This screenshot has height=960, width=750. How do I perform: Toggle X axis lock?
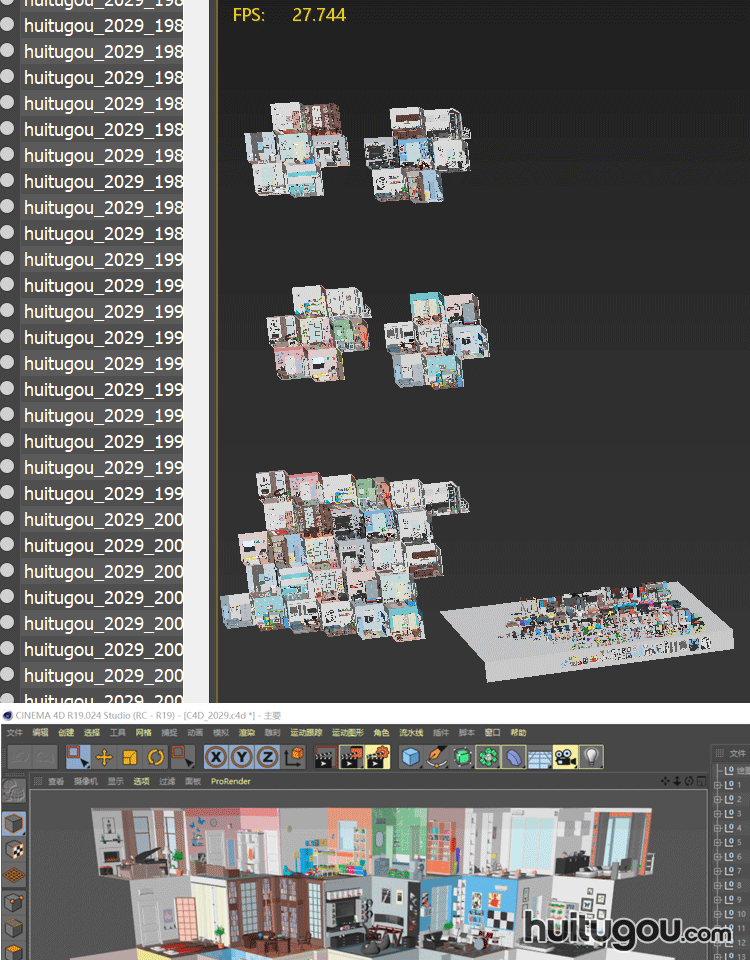tap(216, 757)
